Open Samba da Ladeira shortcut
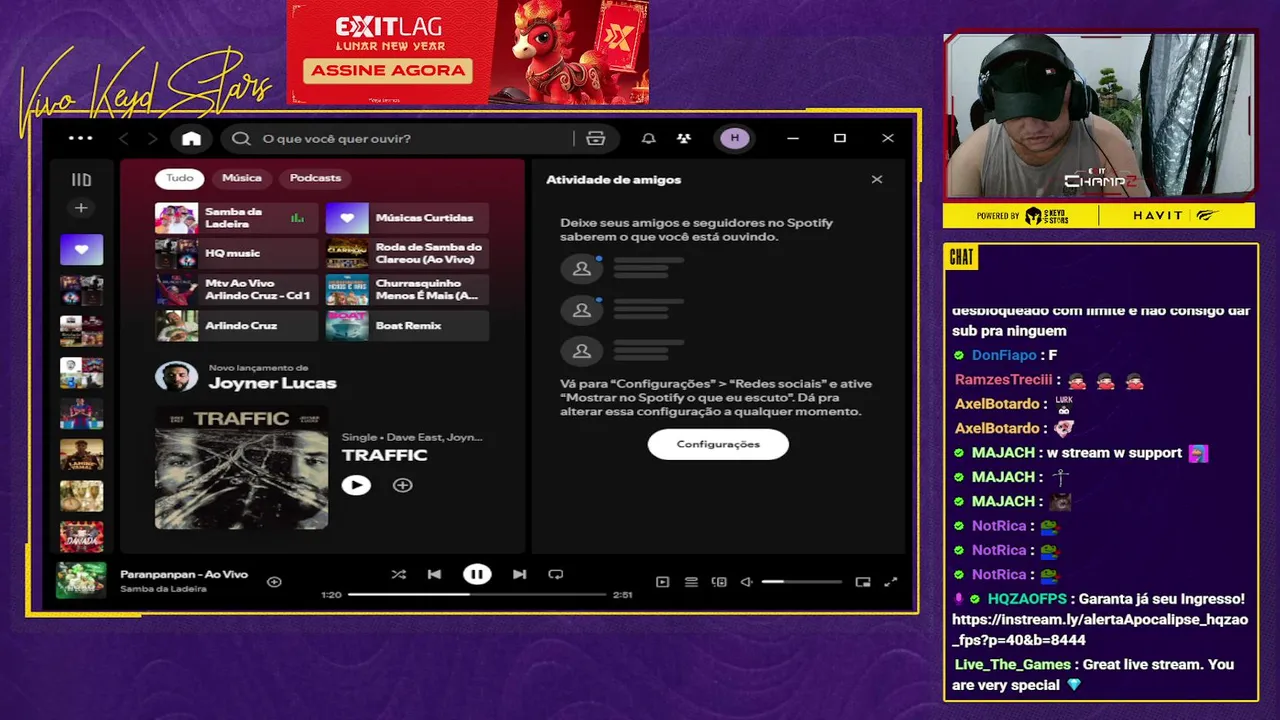The width and height of the screenshot is (1280, 720). (237, 218)
